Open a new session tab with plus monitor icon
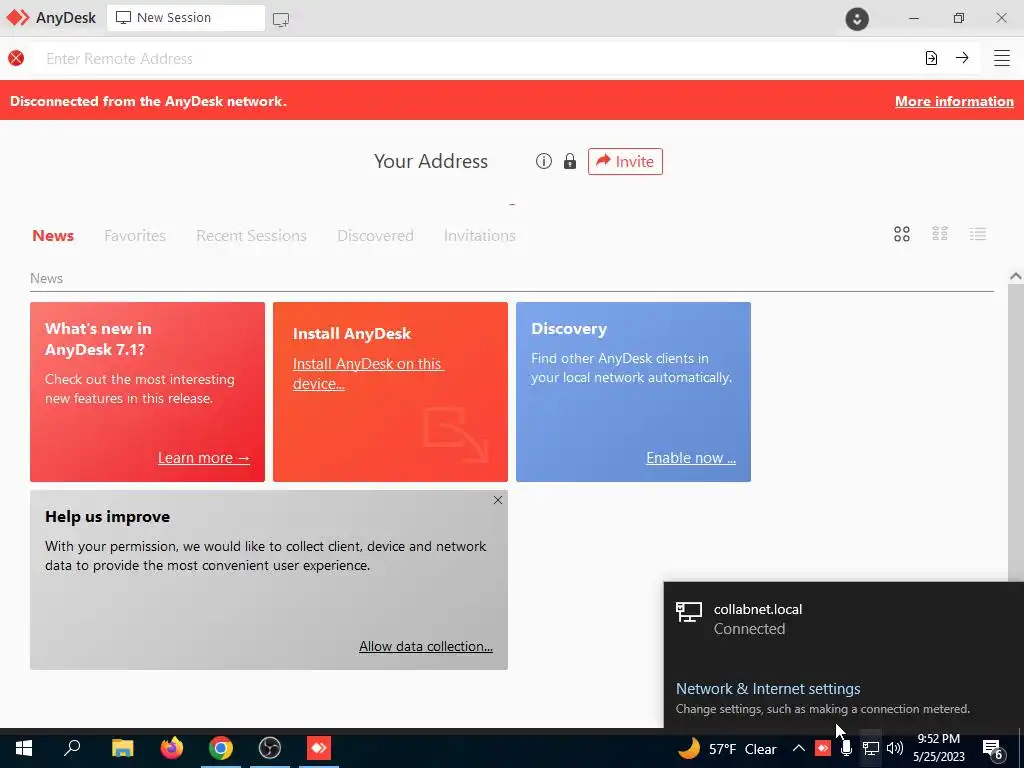 (x=281, y=20)
